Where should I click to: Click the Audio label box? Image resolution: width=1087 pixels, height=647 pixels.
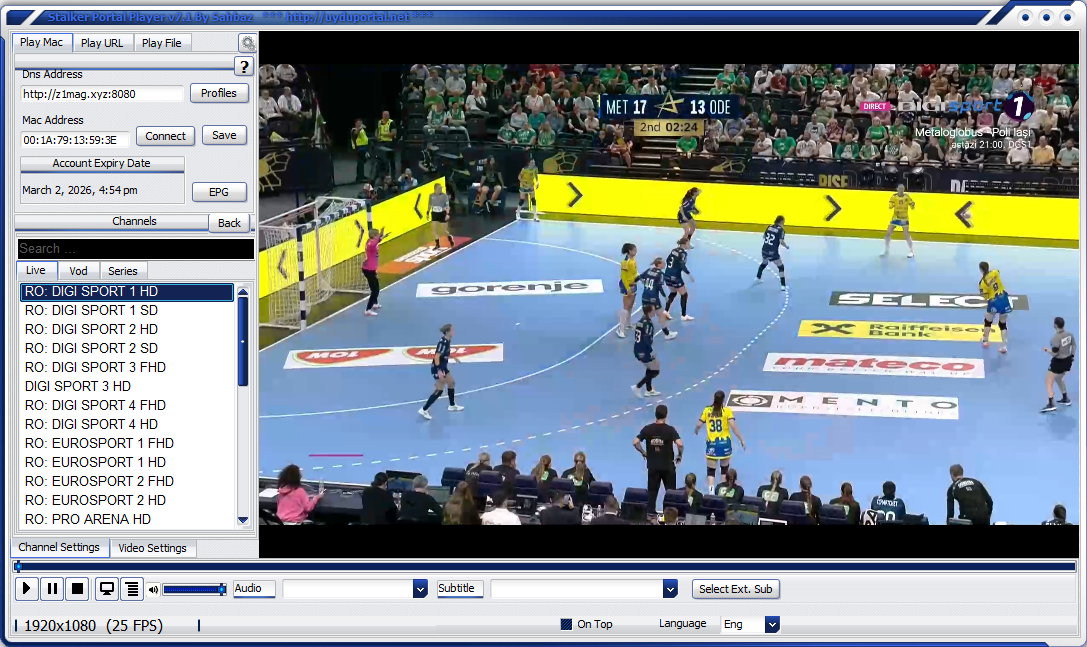point(254,589)
